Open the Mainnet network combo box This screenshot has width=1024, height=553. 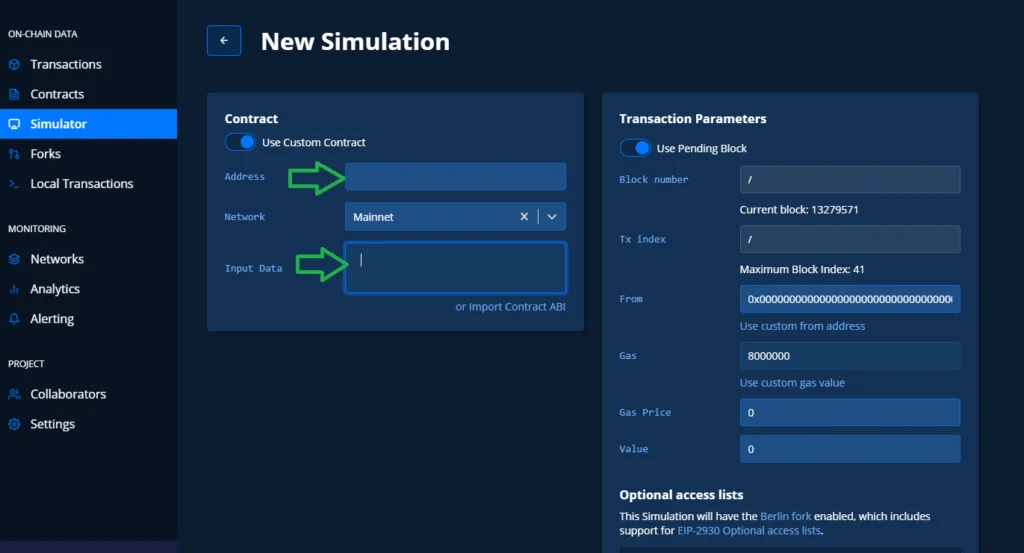coord(455,217)
